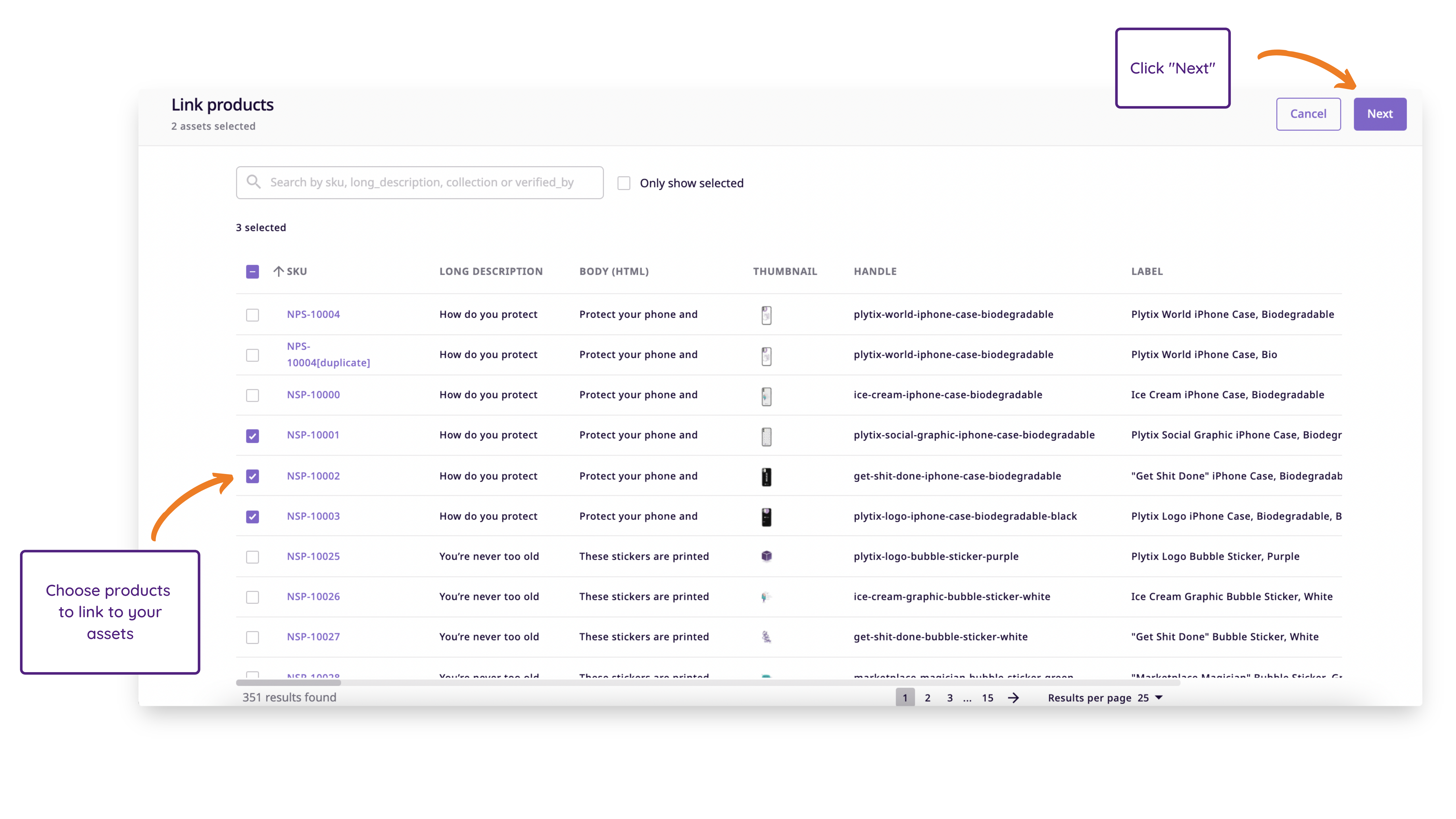Image resolution: width=1456 pixels, height=819 pixels.
Task: Sort by Long Description column header
Action: (491, 271)
